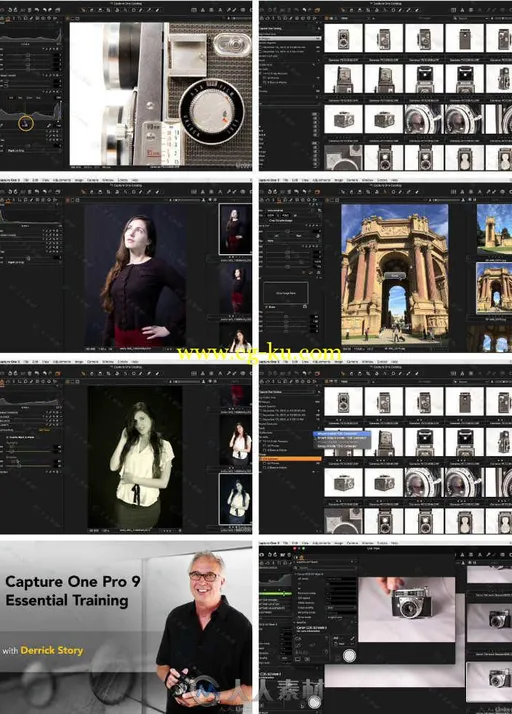The width and height of the screenshot is (512, 714).
Task: Choose the last context menu entry
Action: tap(342, 446)
